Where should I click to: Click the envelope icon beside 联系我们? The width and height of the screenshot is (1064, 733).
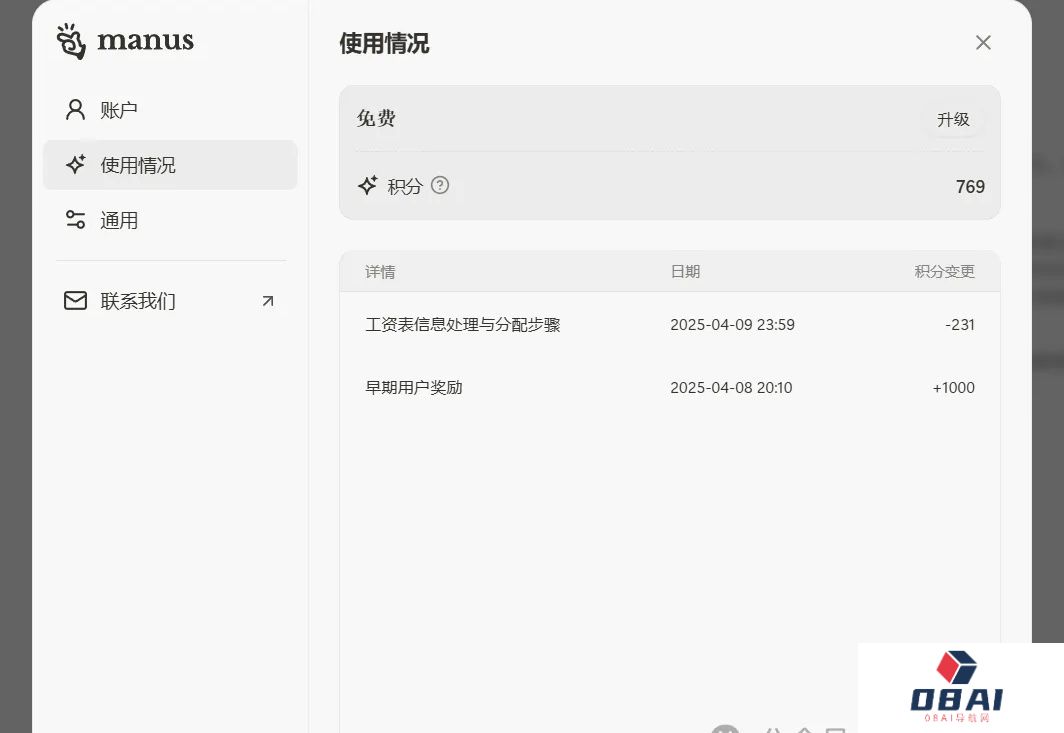(x=75, y=301)
